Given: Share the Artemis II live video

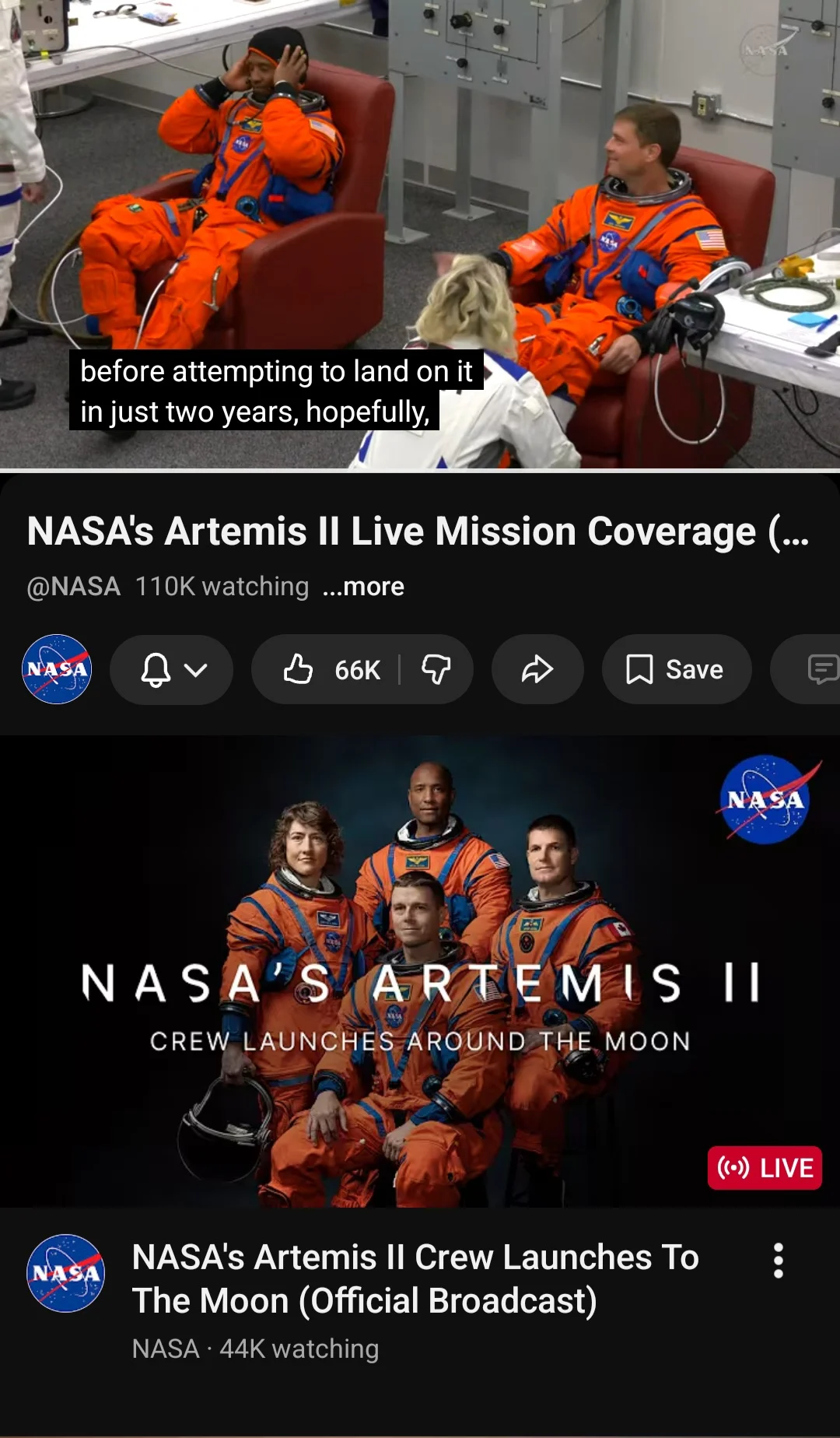Looking at the screenshot, I should tap(537, 669).
